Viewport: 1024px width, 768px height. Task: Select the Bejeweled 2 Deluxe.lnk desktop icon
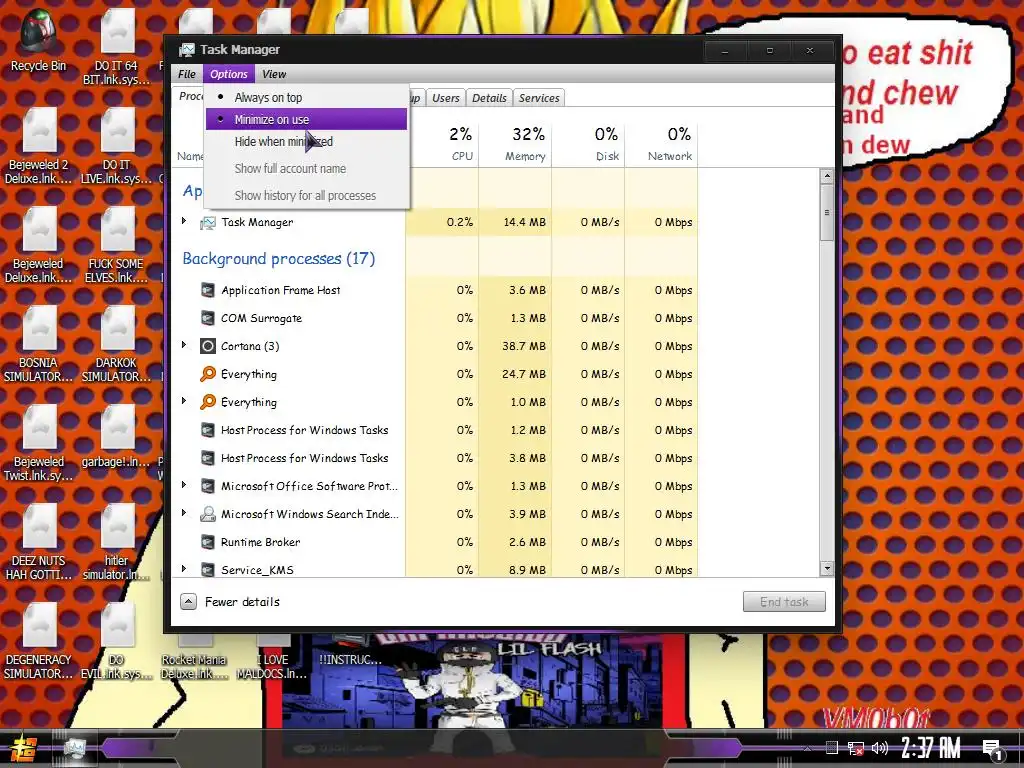coord(39,148)
